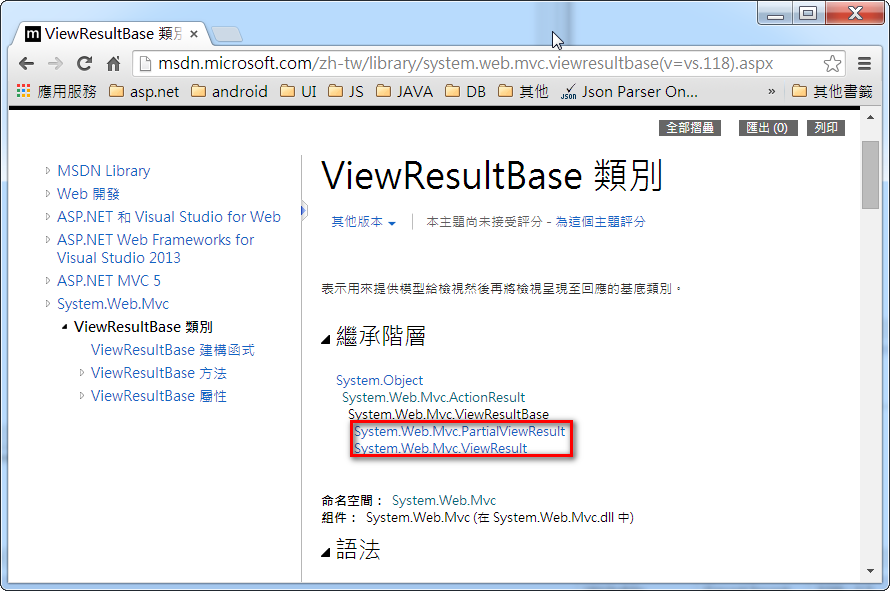
Task: Open a new tab with the new-tab button
Action: tap(227, 34)
